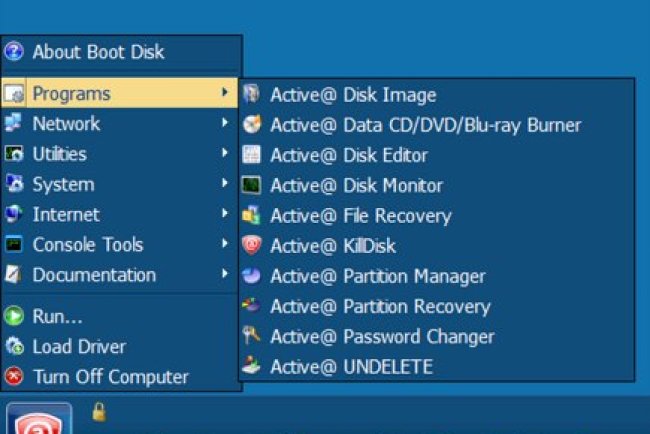Choose Run... from the start menu
The image size is (650, 434).
121,316
